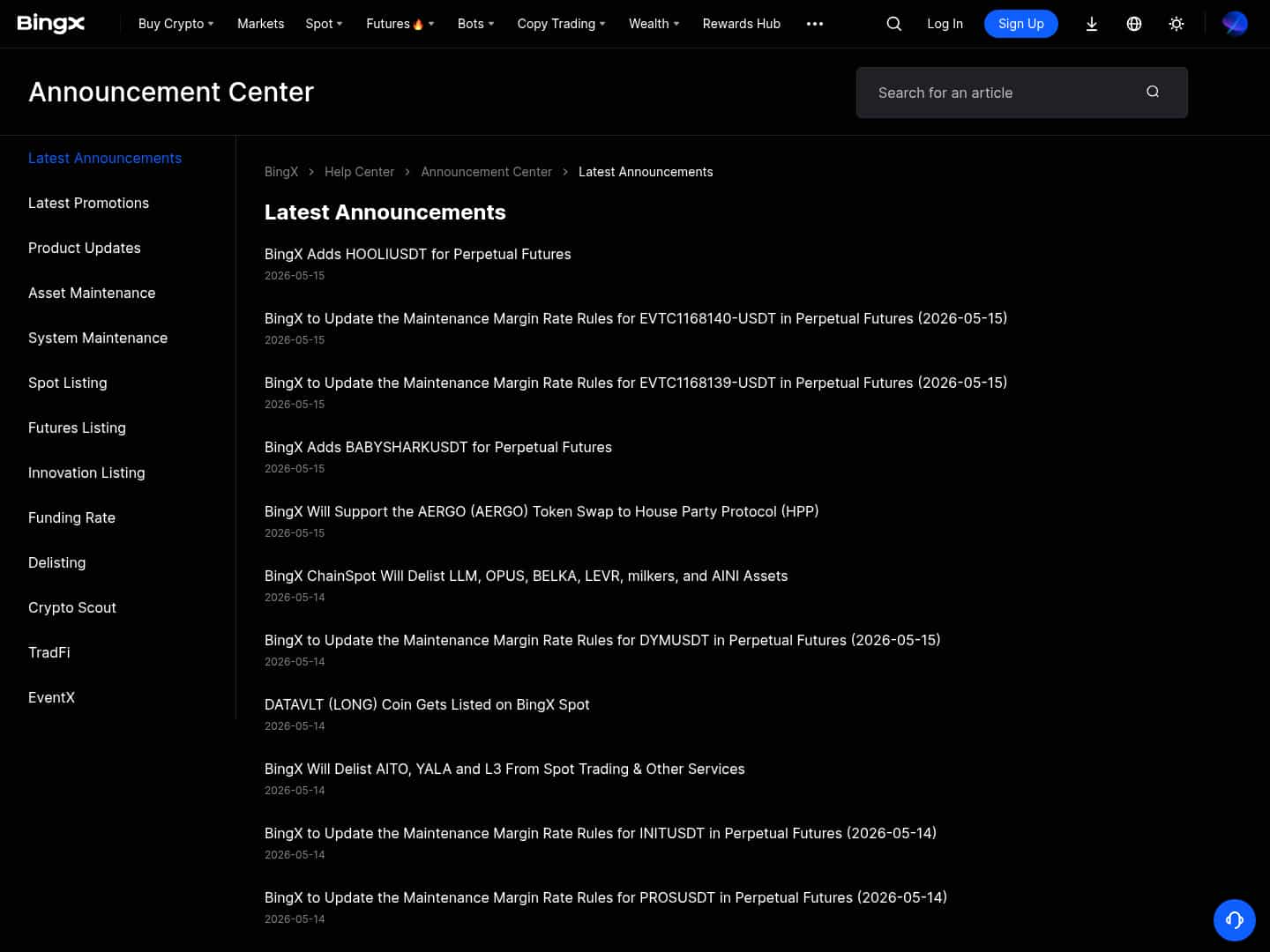This screenshot has width=1270, height=952.
Task: Select Latest Announcements in sidebar
Action: 105,158
